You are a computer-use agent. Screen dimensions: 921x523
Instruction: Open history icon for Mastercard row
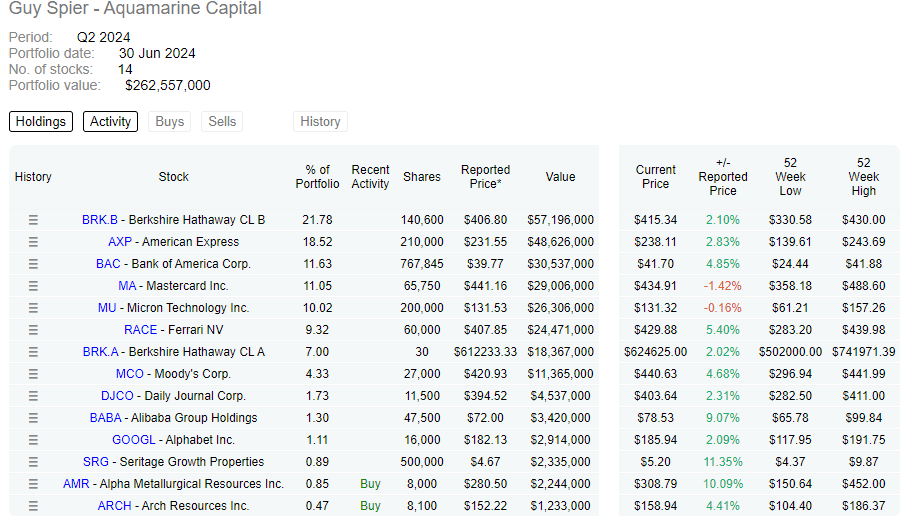33,286
